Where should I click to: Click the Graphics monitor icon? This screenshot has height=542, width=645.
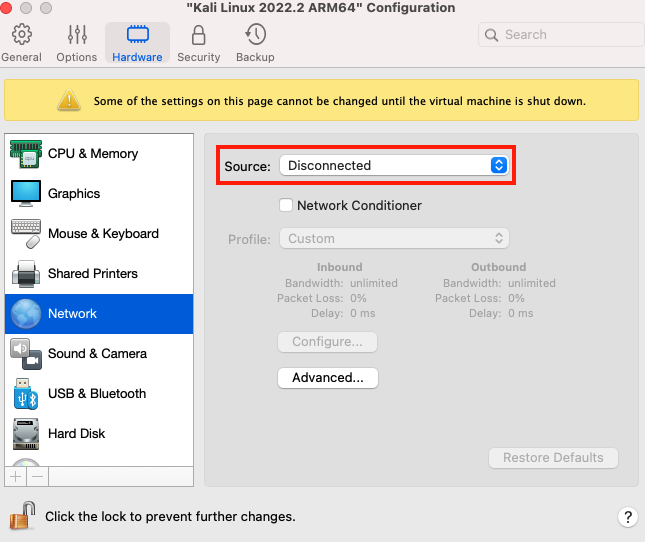tap(26, 193)
